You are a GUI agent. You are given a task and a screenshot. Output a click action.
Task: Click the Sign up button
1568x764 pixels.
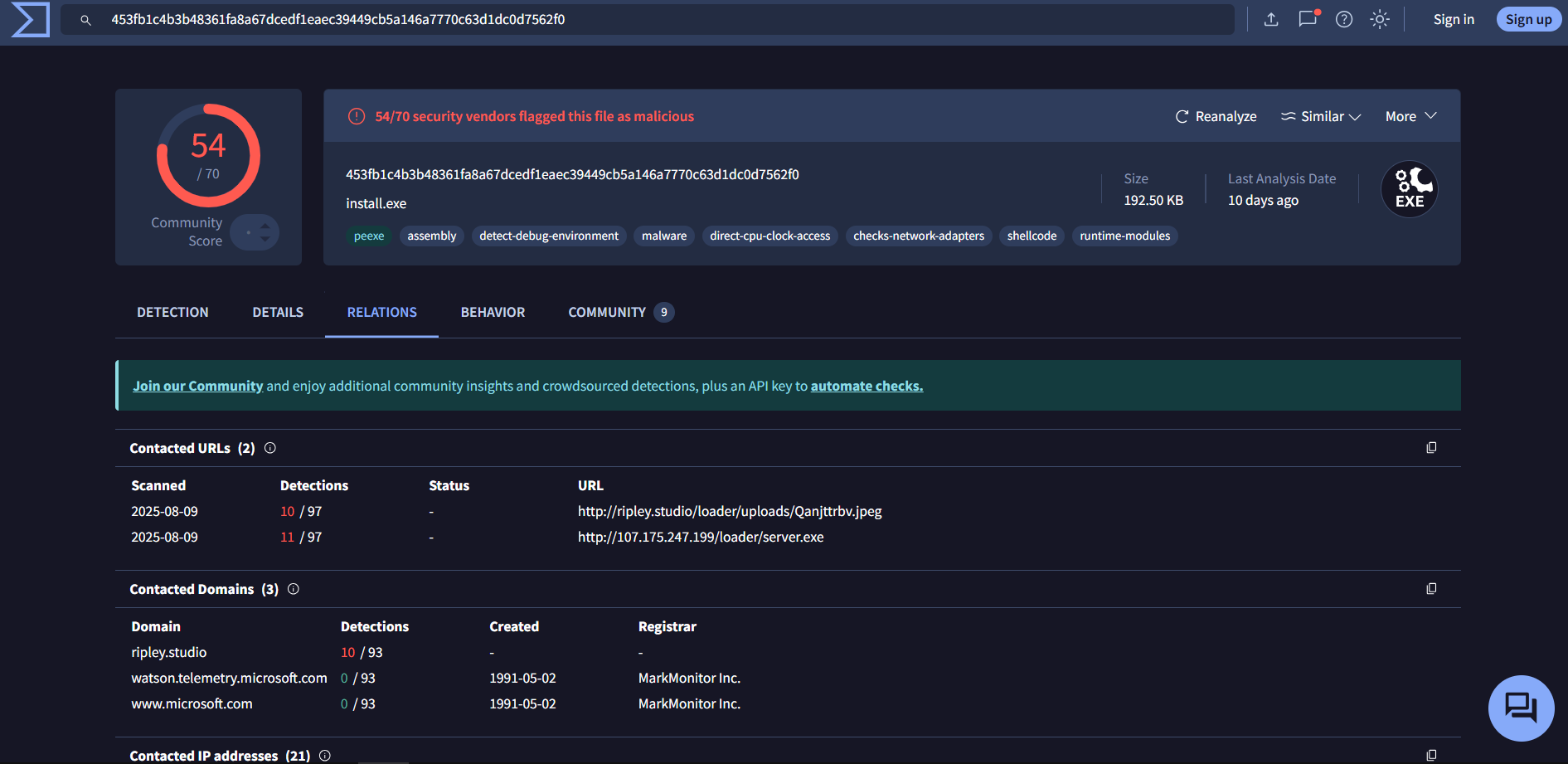tap(1528, 19)
